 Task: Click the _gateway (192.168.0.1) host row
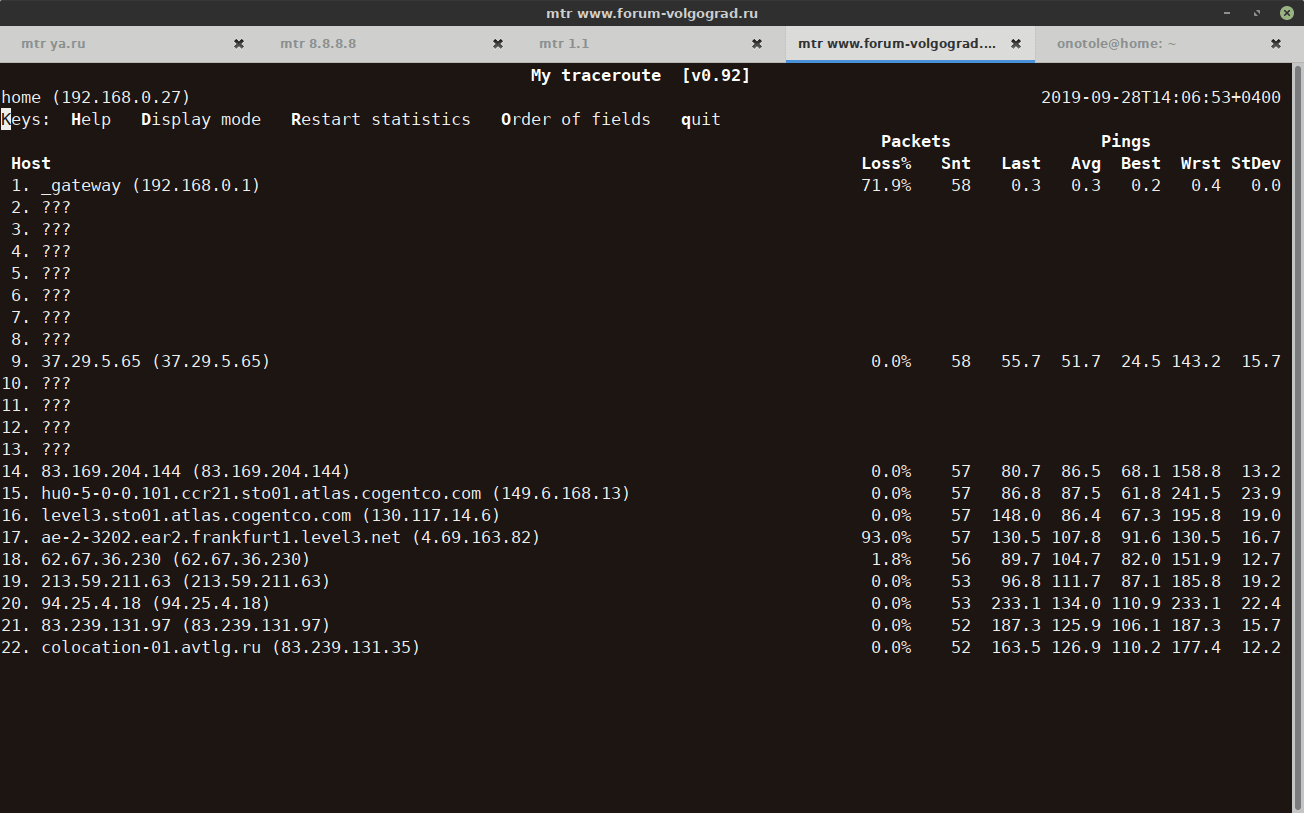(x=150, y=185)
